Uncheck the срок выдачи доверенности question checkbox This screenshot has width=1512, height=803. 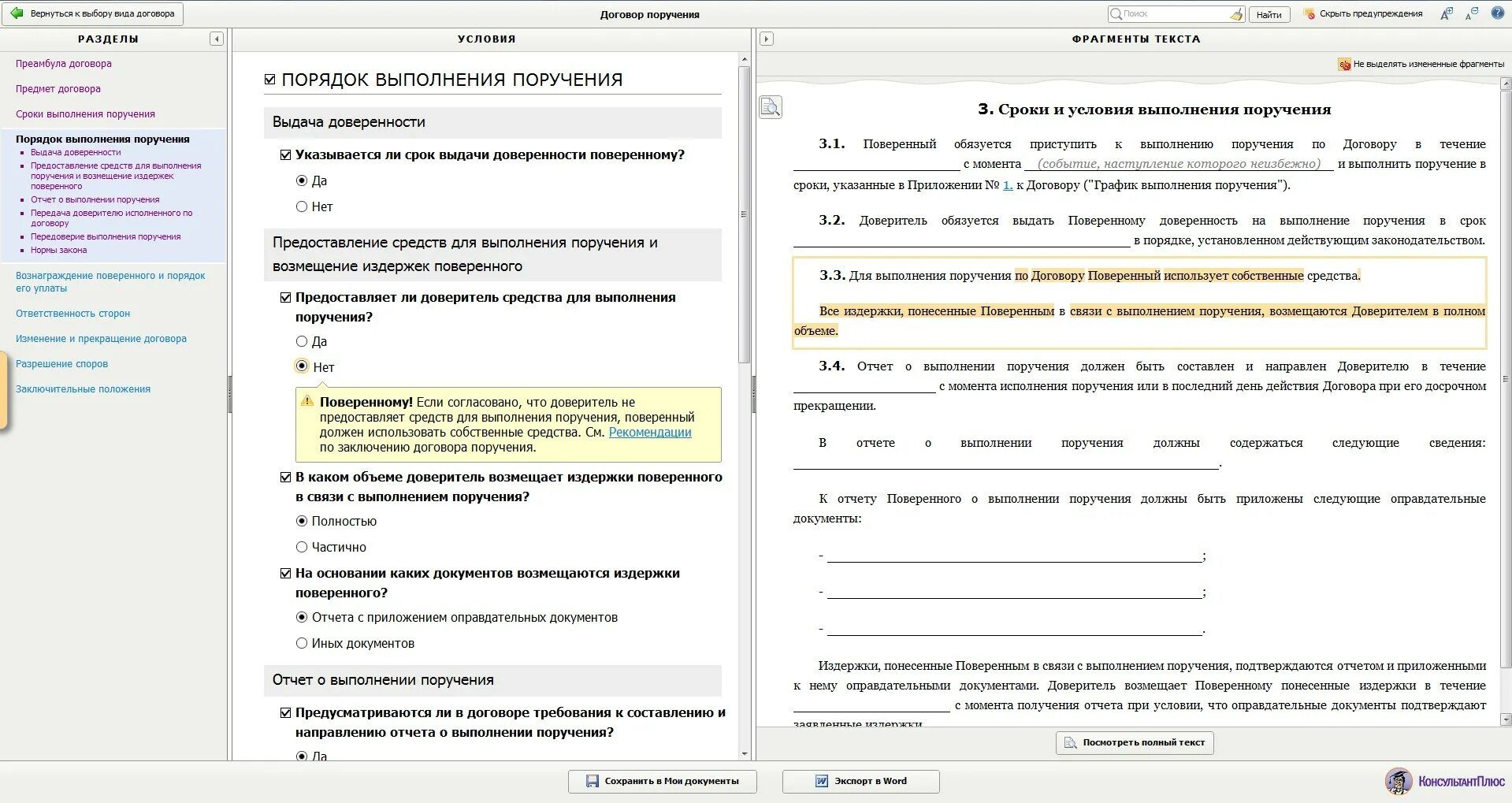tap(286, 155)
